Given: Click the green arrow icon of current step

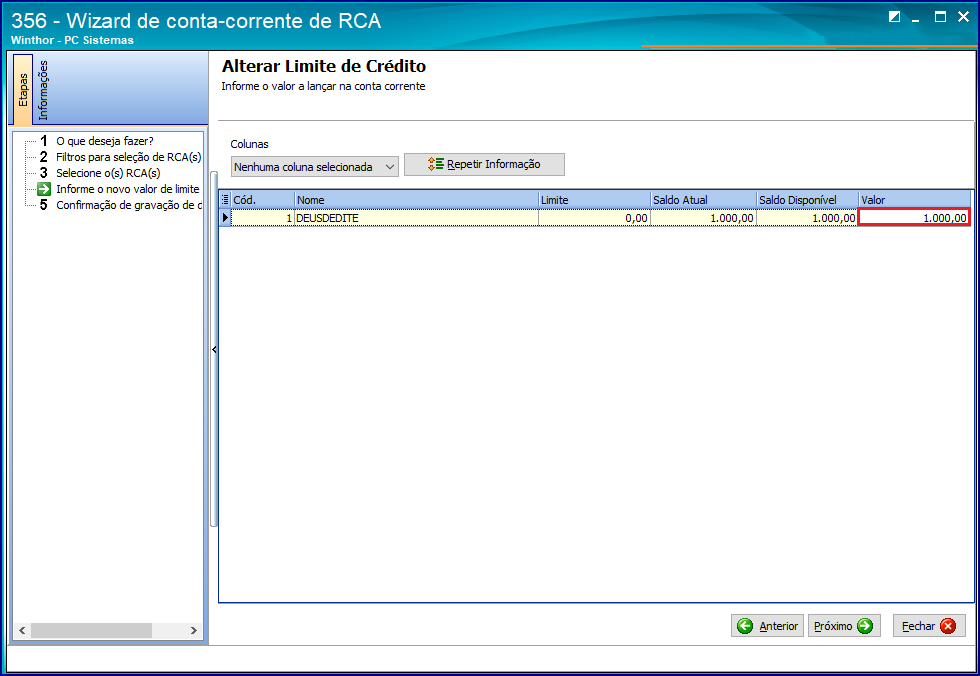Looking at the screenshot, I should point(44,189).
